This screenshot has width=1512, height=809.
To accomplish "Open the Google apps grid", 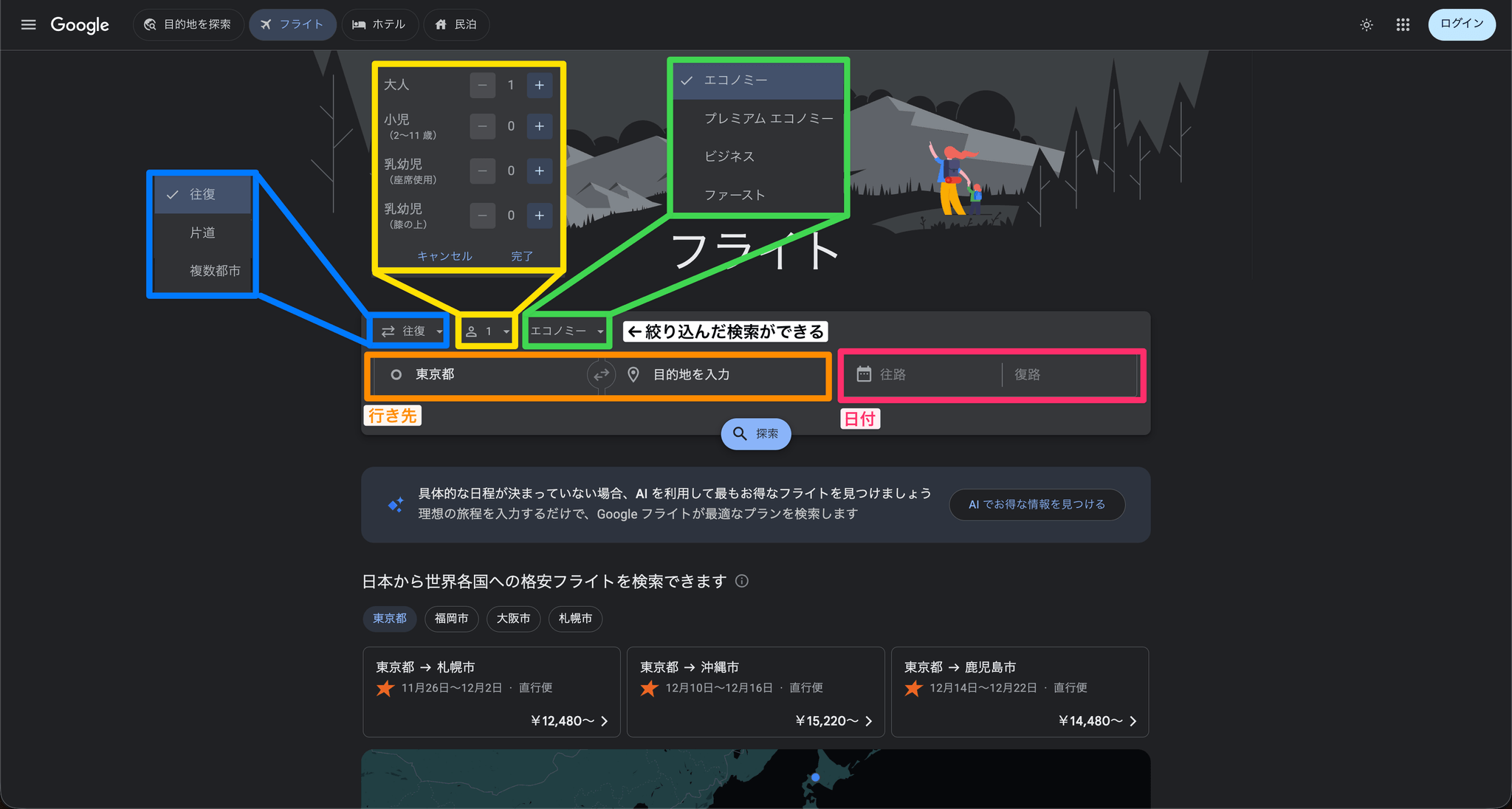I will coord(1403,25).
